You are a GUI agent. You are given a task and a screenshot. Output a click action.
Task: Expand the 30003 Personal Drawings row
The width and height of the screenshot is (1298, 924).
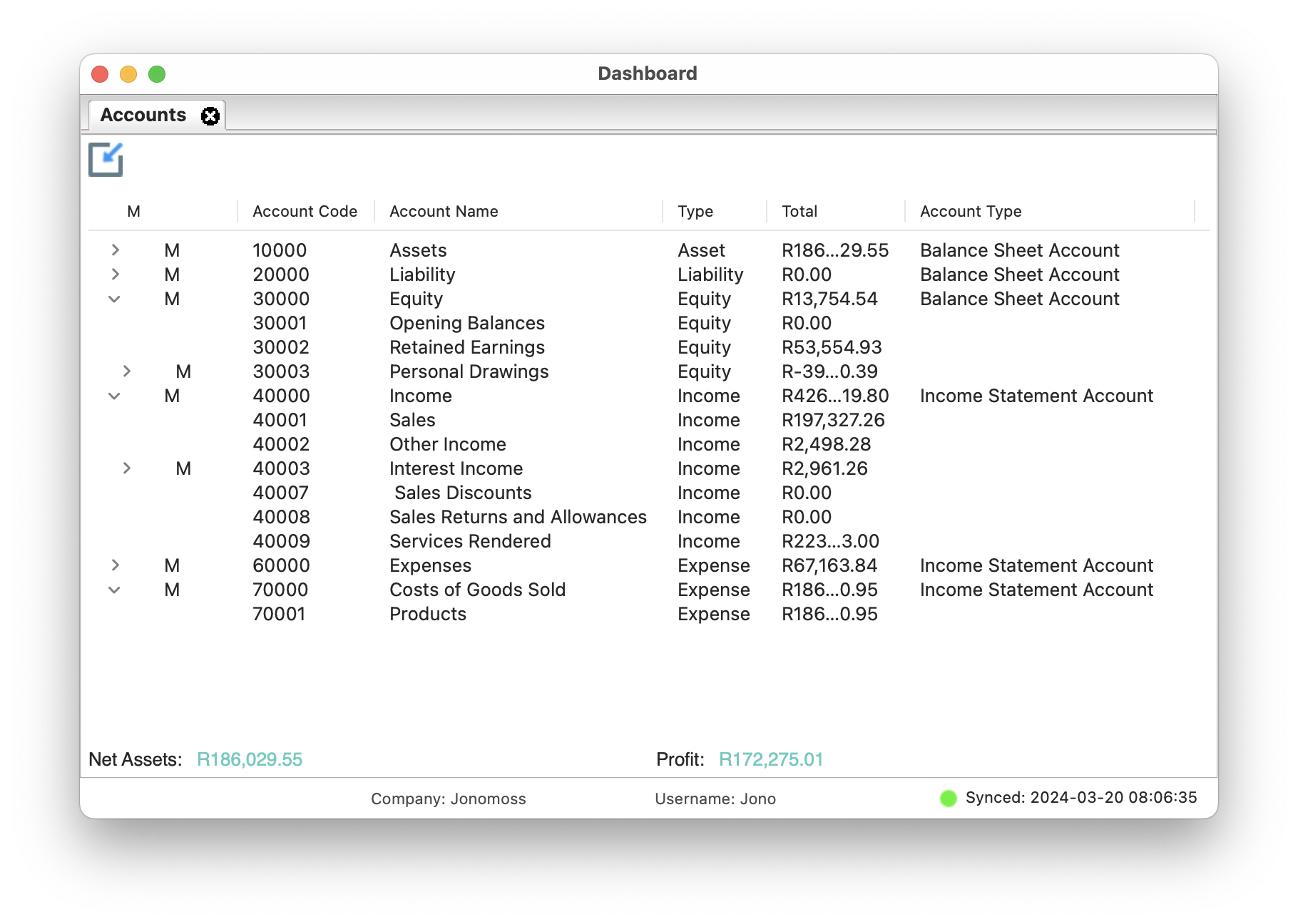[x=127, y=371]
